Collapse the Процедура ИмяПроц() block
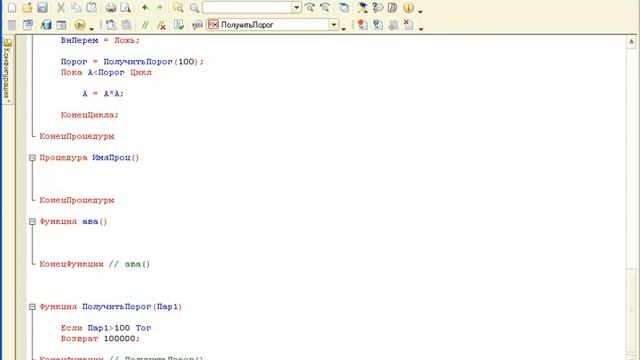The width and height of the screenshot is (640, 360). pos(32,158)
